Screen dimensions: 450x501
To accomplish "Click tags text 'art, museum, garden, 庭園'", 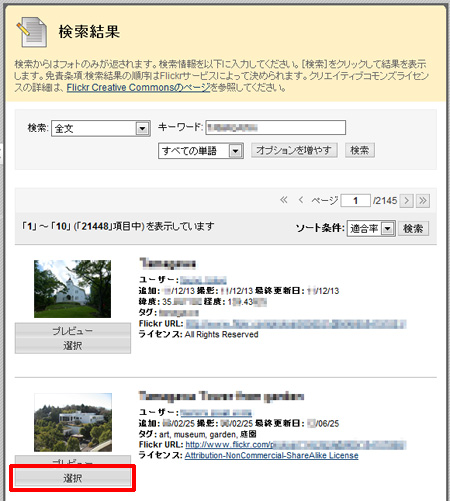I will (x=208, y=434).
